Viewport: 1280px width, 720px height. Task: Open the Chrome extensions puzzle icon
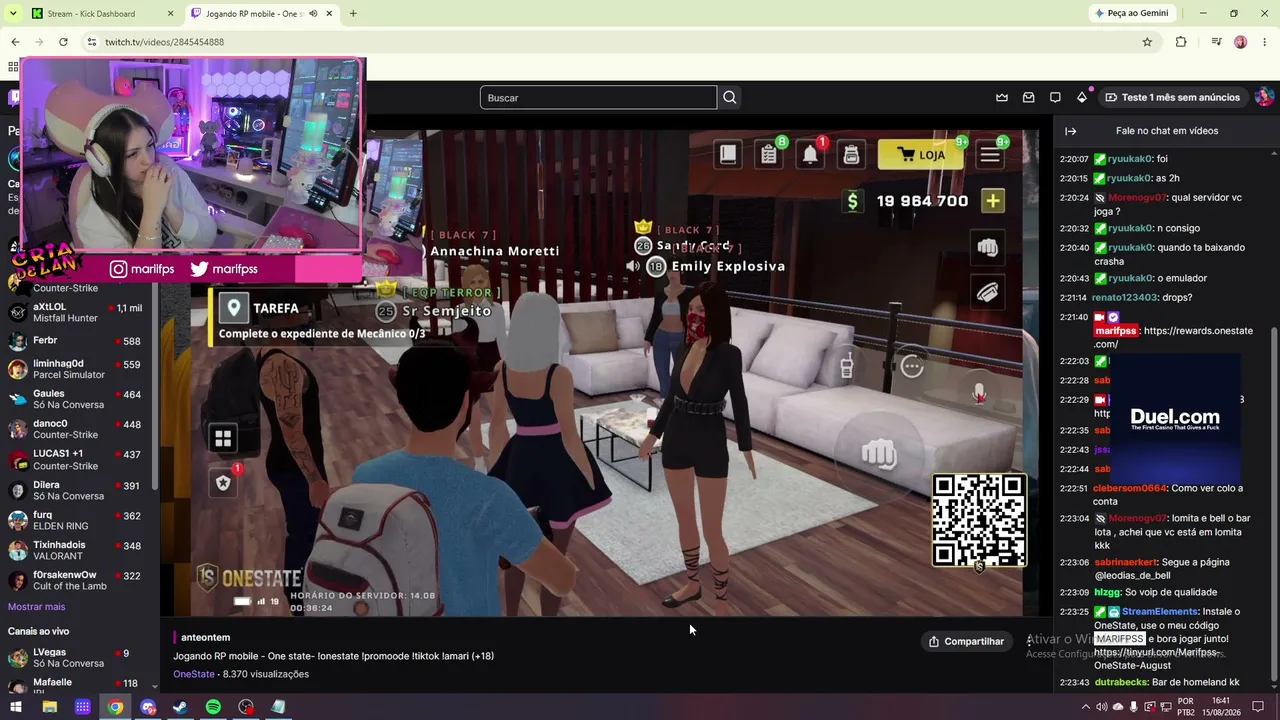click(1181, 42)
